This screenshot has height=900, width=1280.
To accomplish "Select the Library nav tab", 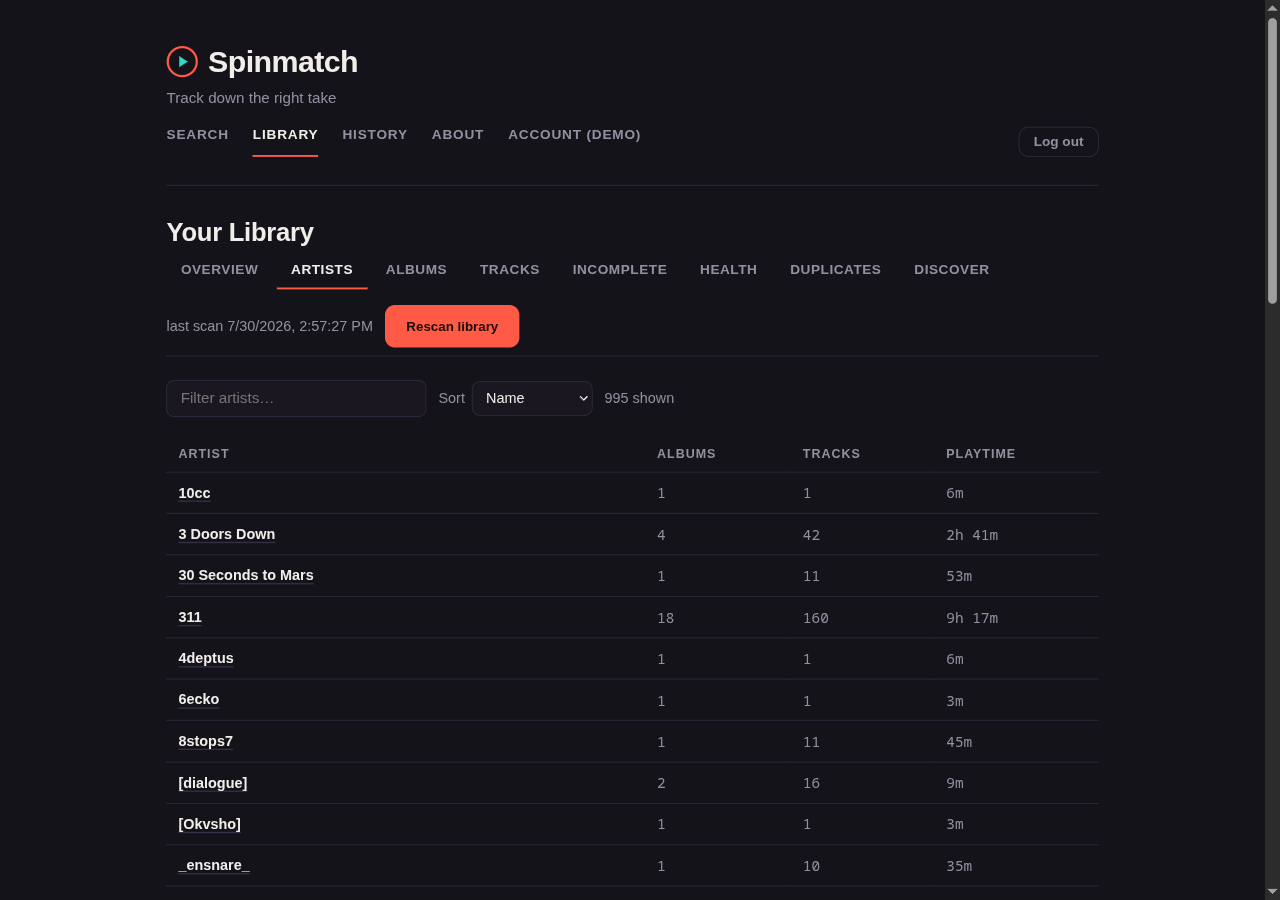I will click(x=285, y=134).
